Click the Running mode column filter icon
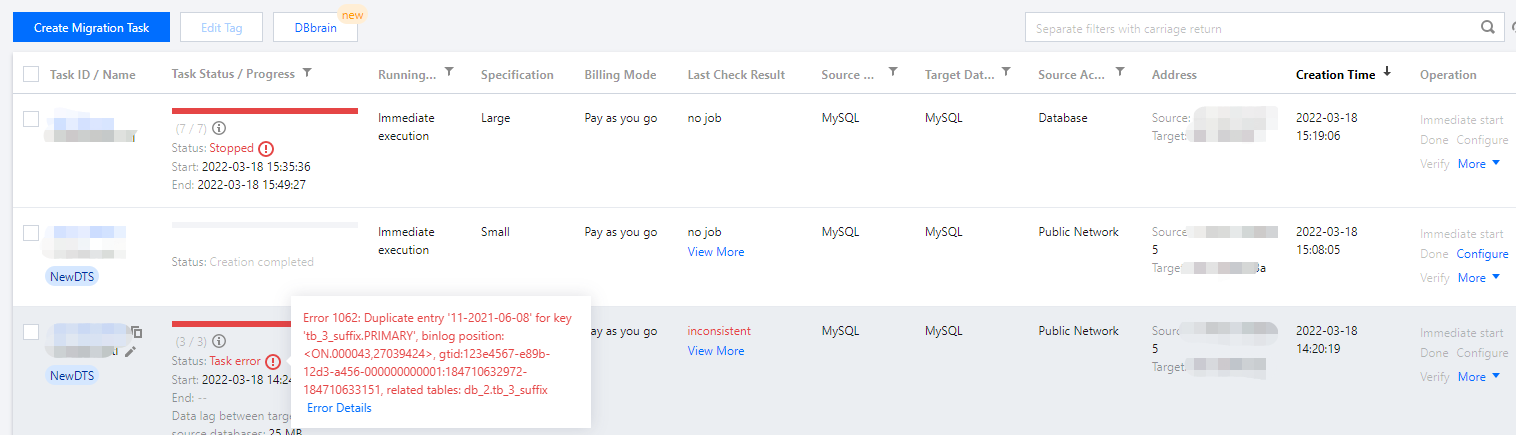The width and height of the screenshot is (1516, 435). tap(450, 72)
